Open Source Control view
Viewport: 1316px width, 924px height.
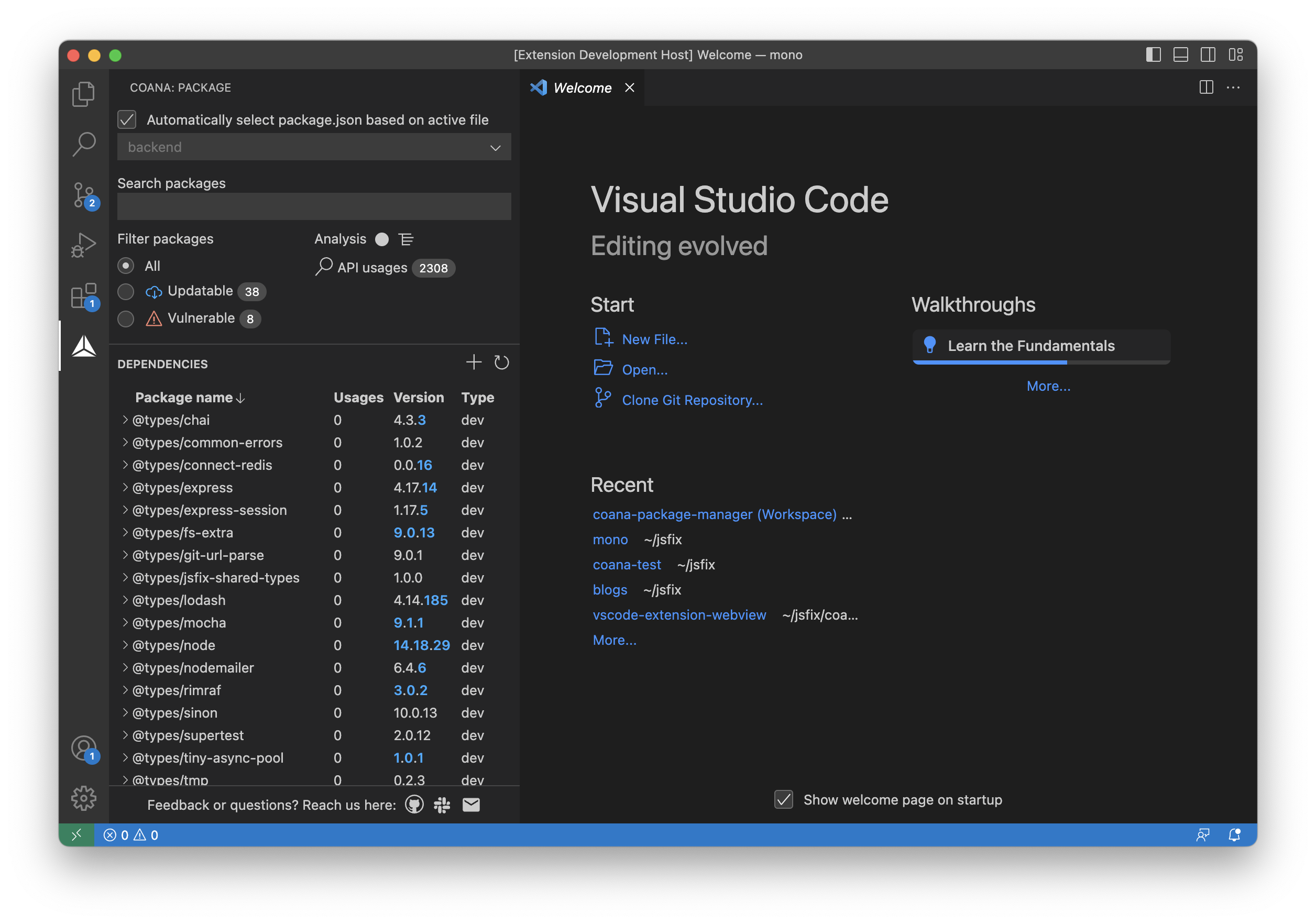(84, 195)
